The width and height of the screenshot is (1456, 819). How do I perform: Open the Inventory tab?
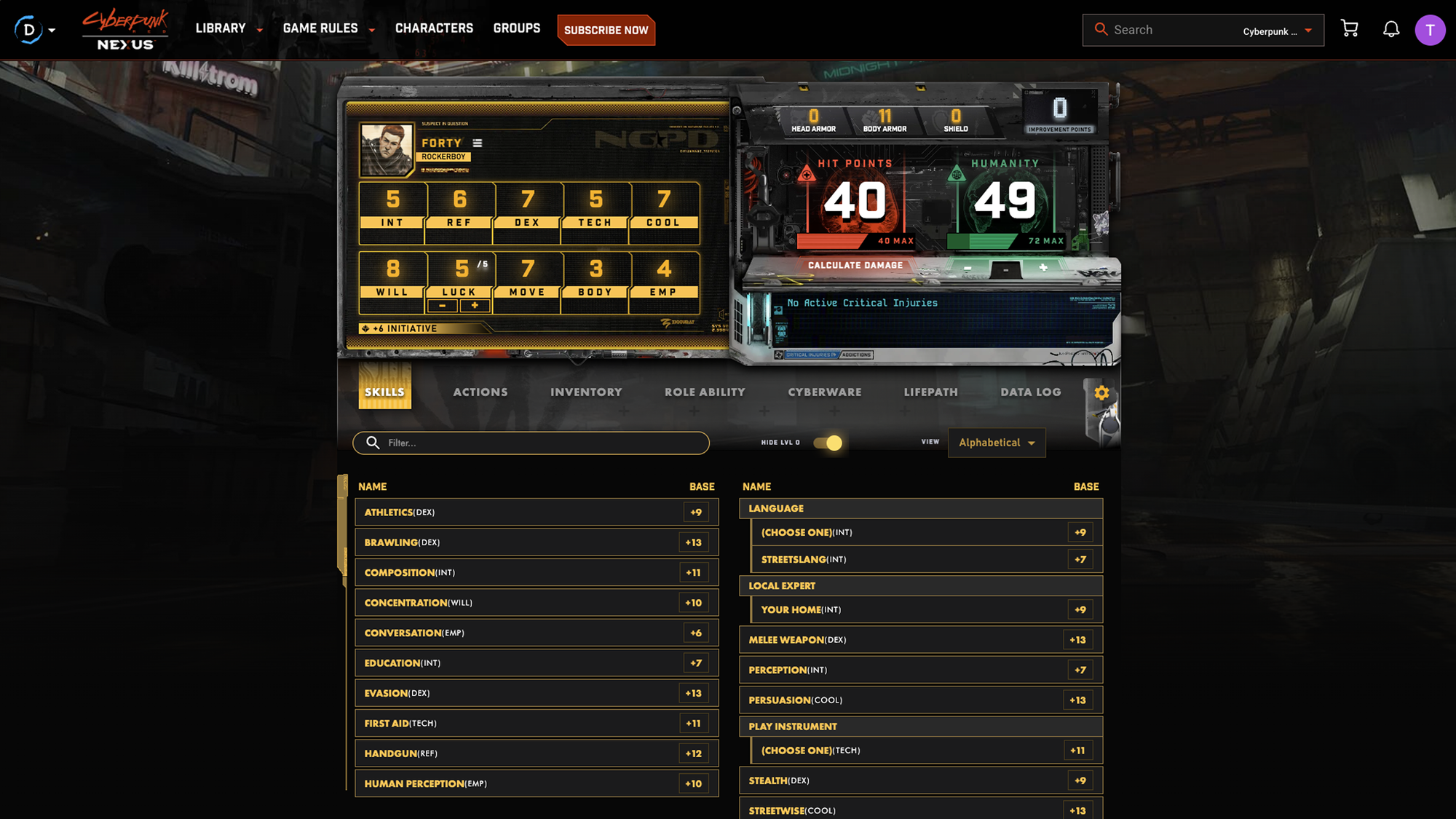pos(586,392)
